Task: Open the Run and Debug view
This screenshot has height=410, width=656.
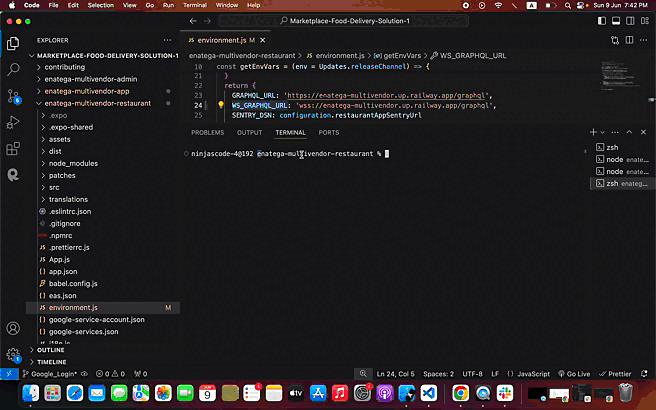Action: (13, 122)
